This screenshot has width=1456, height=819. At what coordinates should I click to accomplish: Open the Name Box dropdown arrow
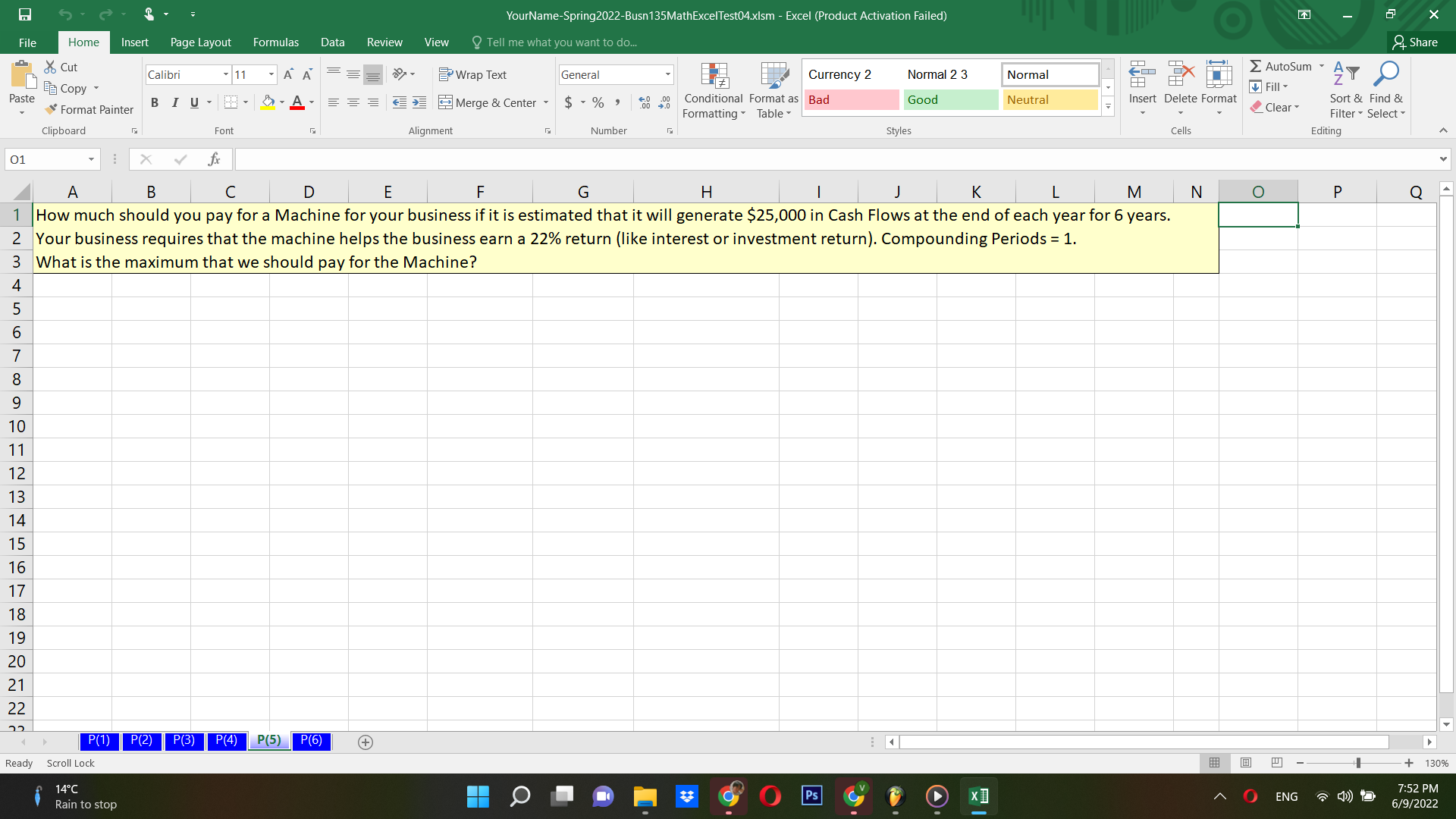[91, 159]
